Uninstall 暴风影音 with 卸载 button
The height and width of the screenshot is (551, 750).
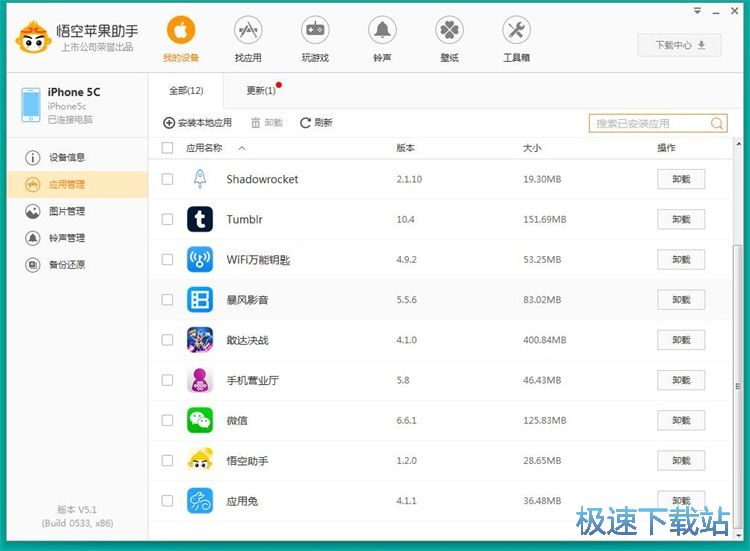681,299
